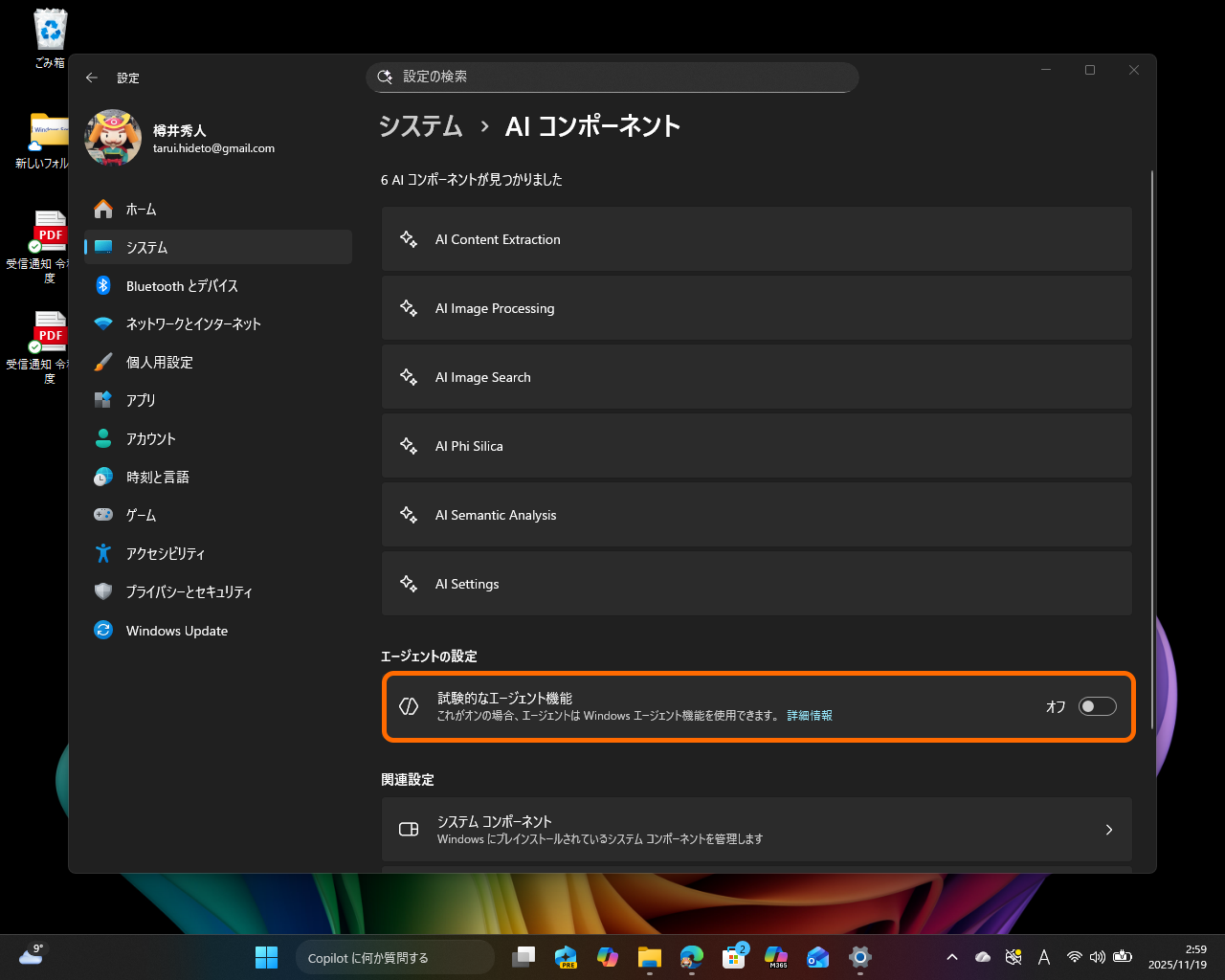Image resolution: width=1225 pixels, height=980 pixels.
Task: Click email tarui.hideto@gmail.com in profile
Action: [x=213, y=148]
